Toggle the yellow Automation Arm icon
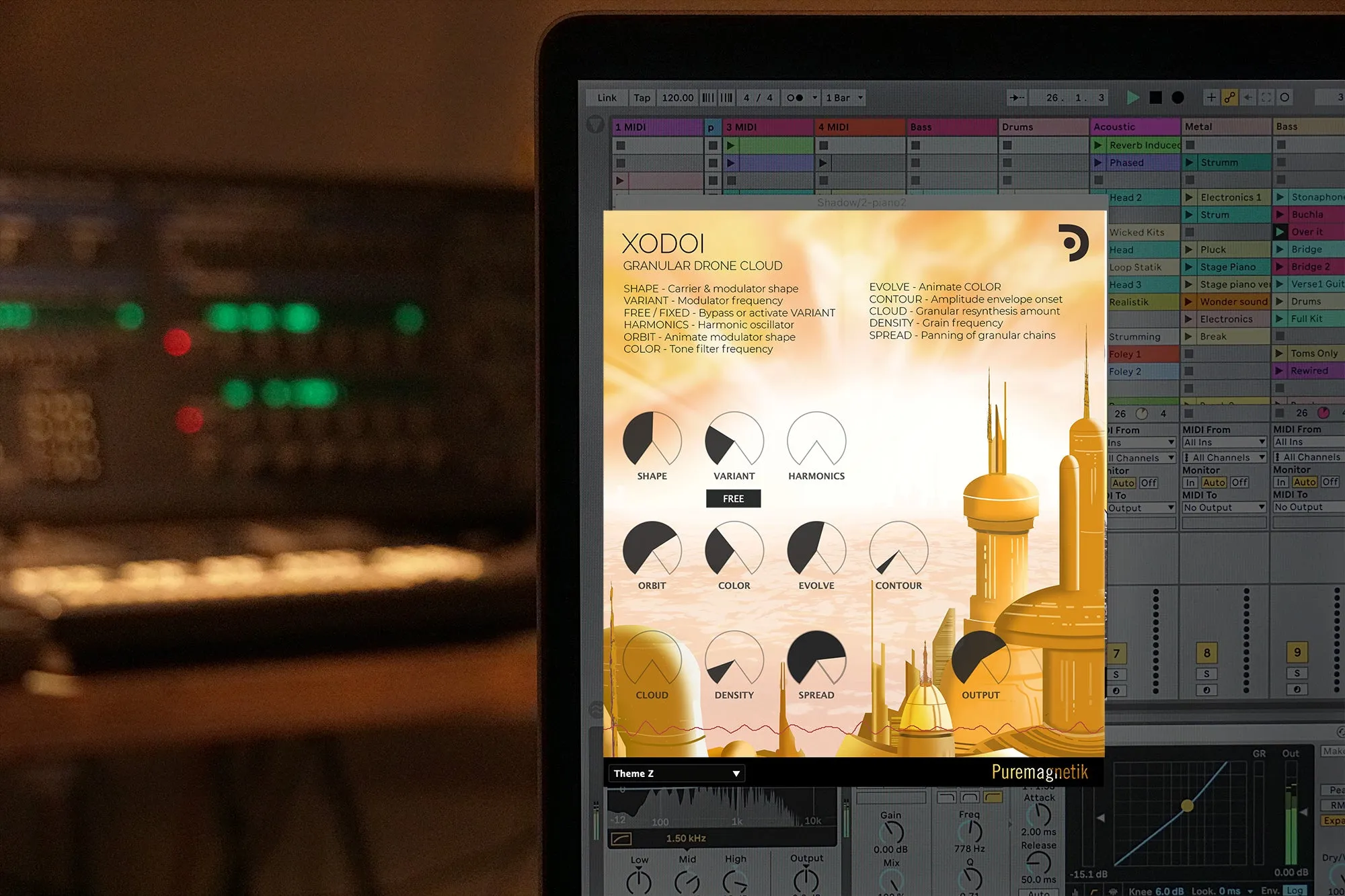The height and width of the screenshot is (896, 1345). point(1230,97)
